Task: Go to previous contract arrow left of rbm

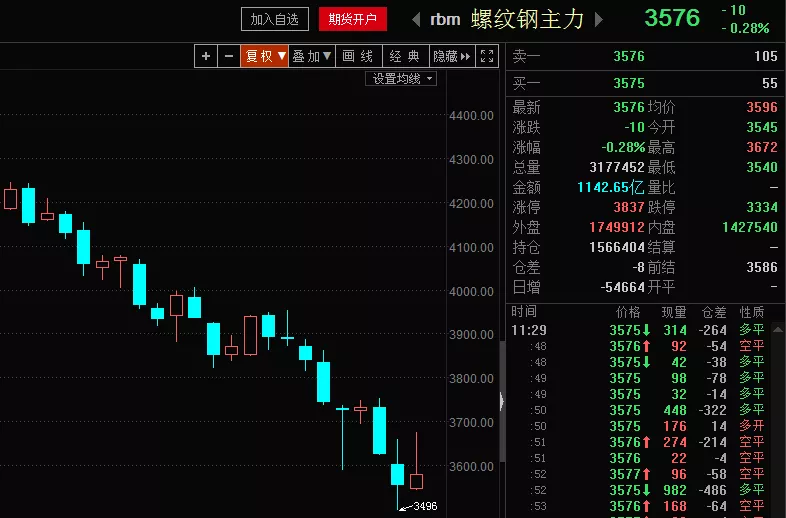Action: tap(416, 20)
